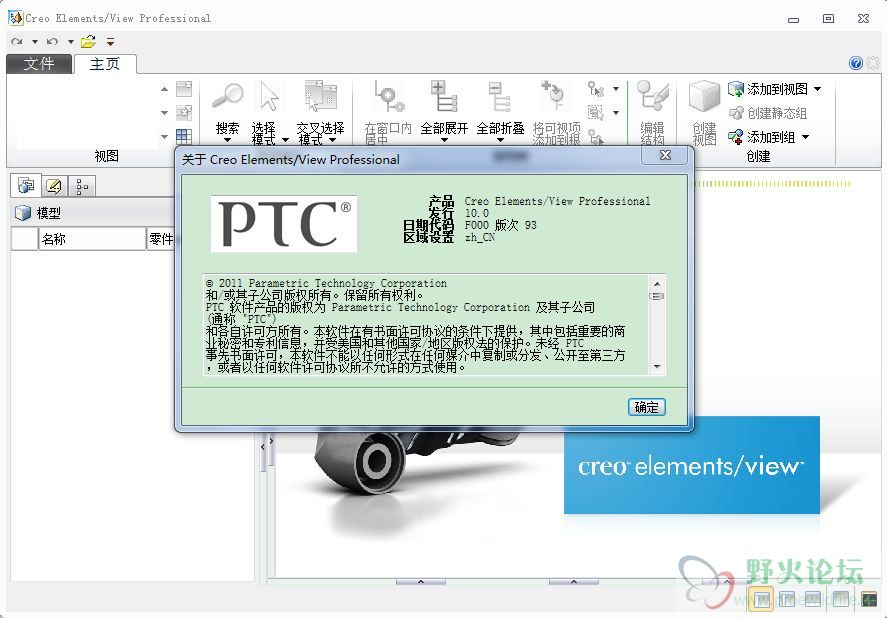Viewport: 887px width, 618px height.
Task: Click the 搜索 magnifier icon
Action: tap(227, 97)
